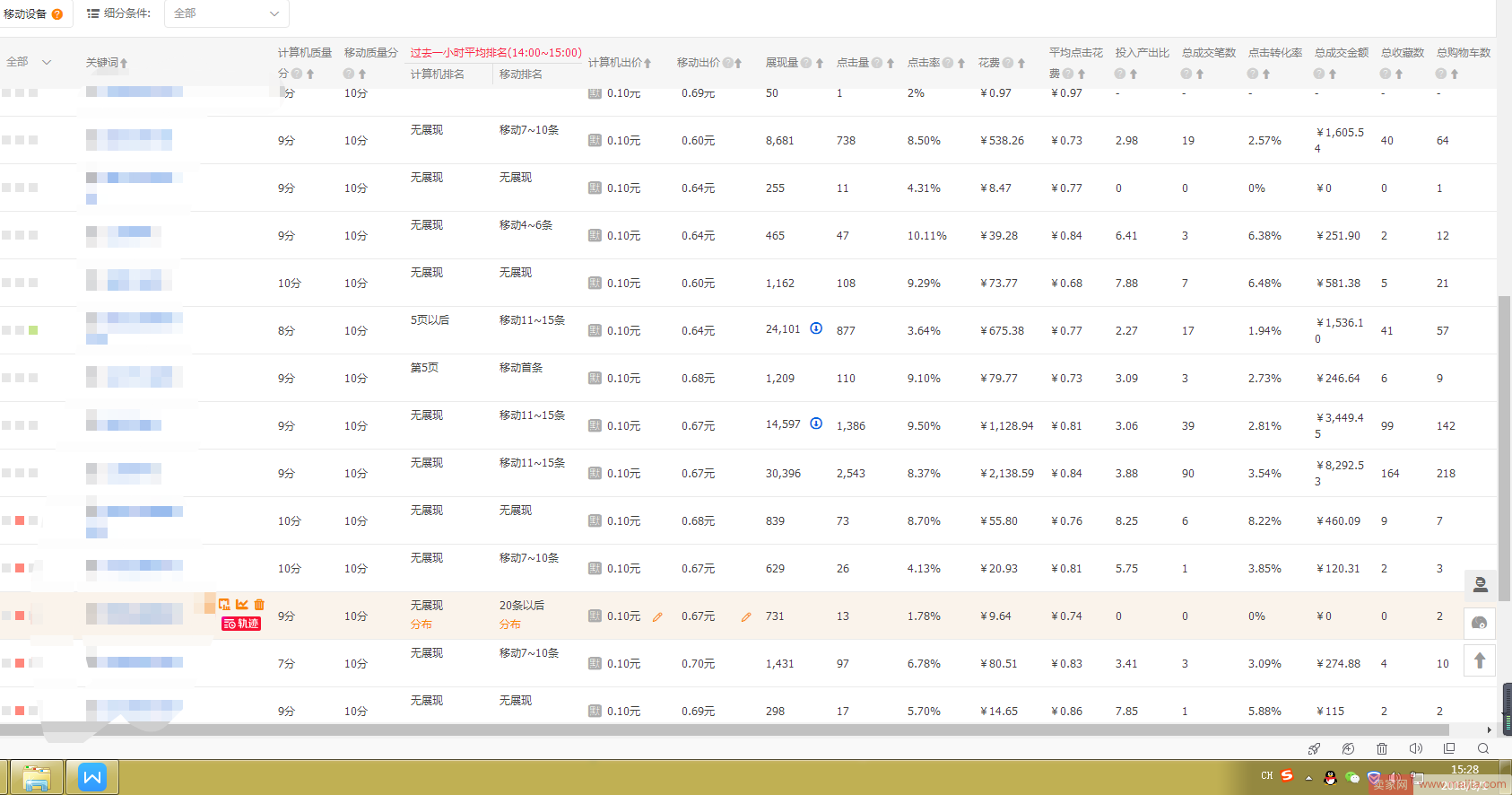Open file explorer from taskbar
Screen dimensions: 1512x795
(x=37, y=777)
